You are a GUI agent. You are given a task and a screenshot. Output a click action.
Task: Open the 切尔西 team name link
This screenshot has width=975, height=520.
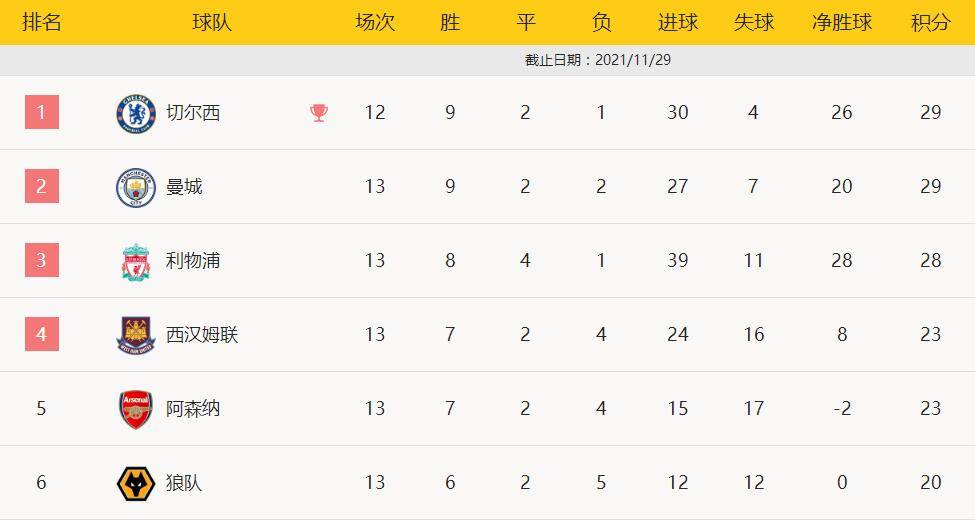click(x=193, y=113)
